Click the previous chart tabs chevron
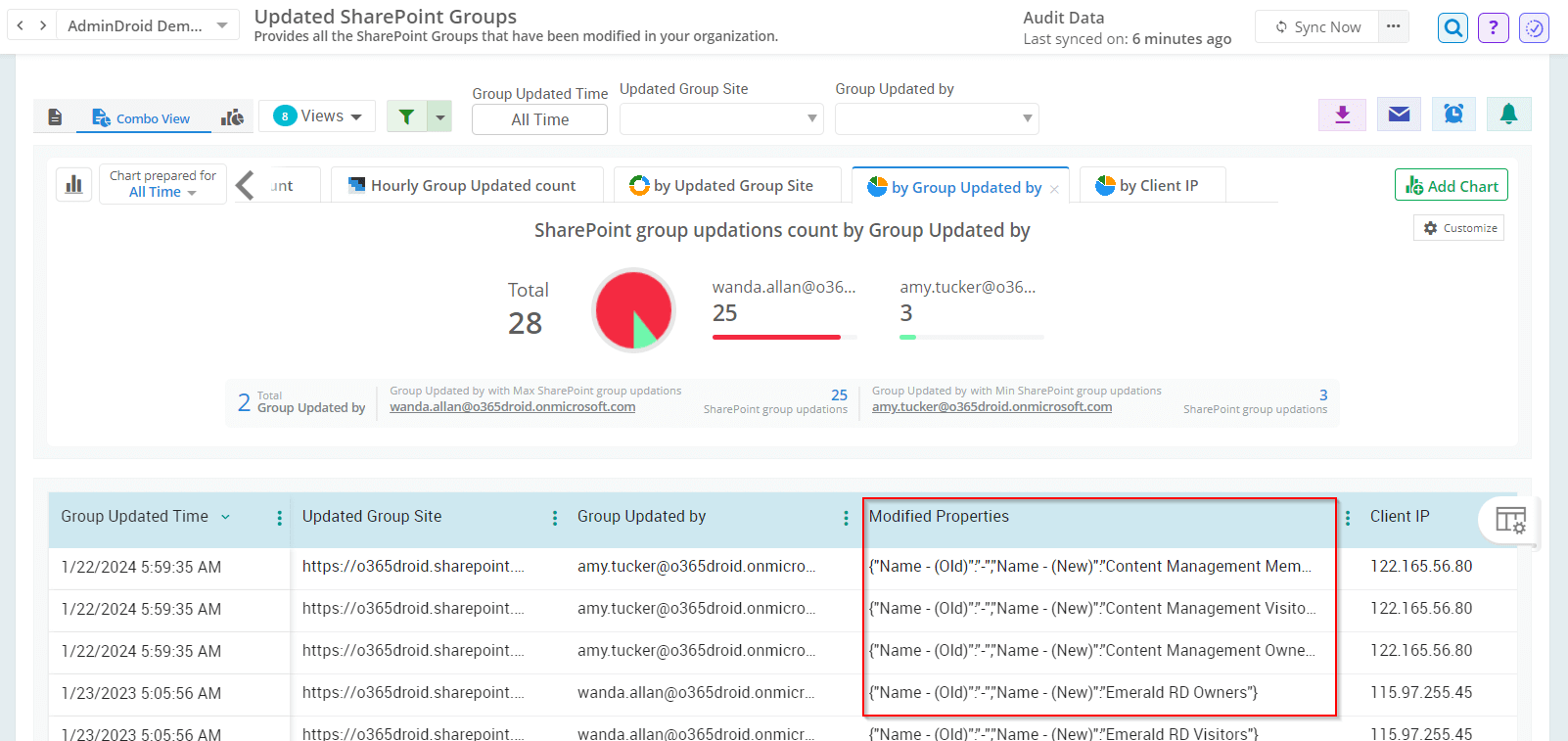This screenshot has width=1568, height=741. [x=245, y=185]
